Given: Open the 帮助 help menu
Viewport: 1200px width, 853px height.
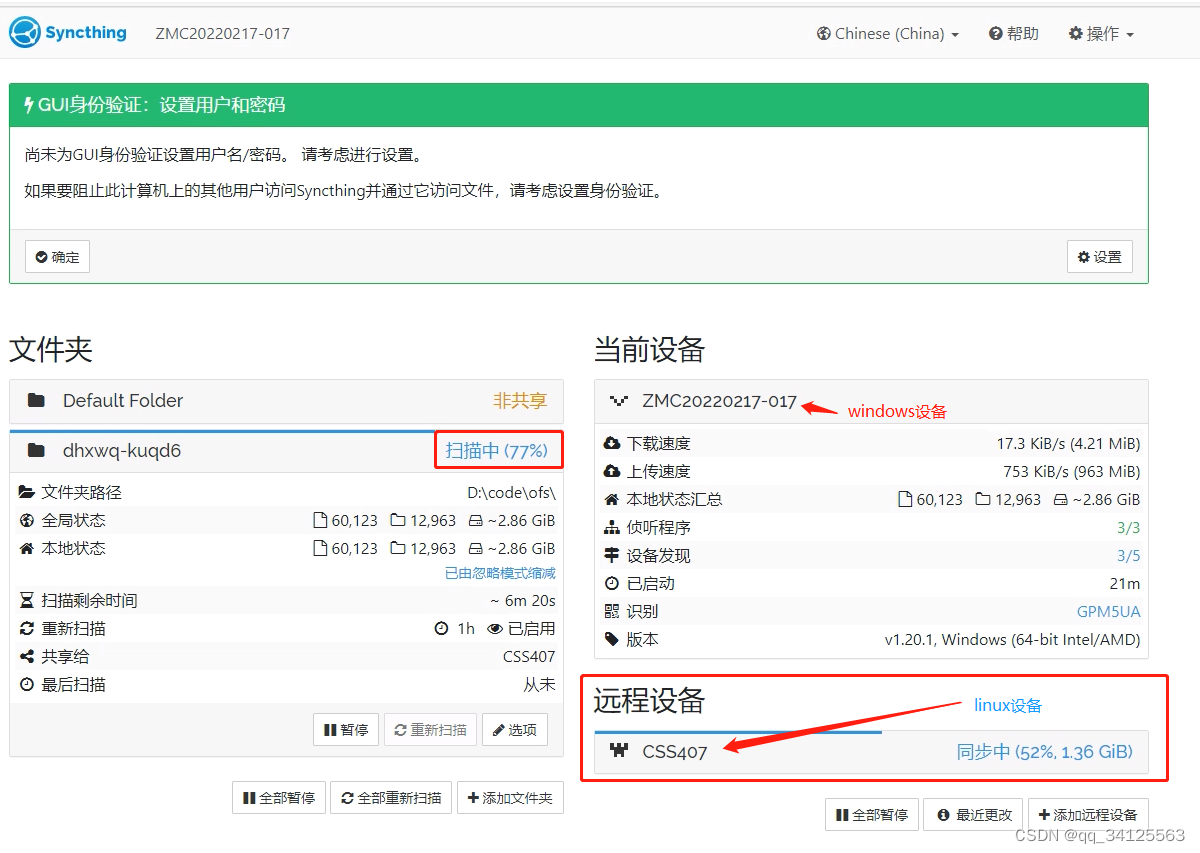Looking at the screenshot, I should click(1014, 34).
